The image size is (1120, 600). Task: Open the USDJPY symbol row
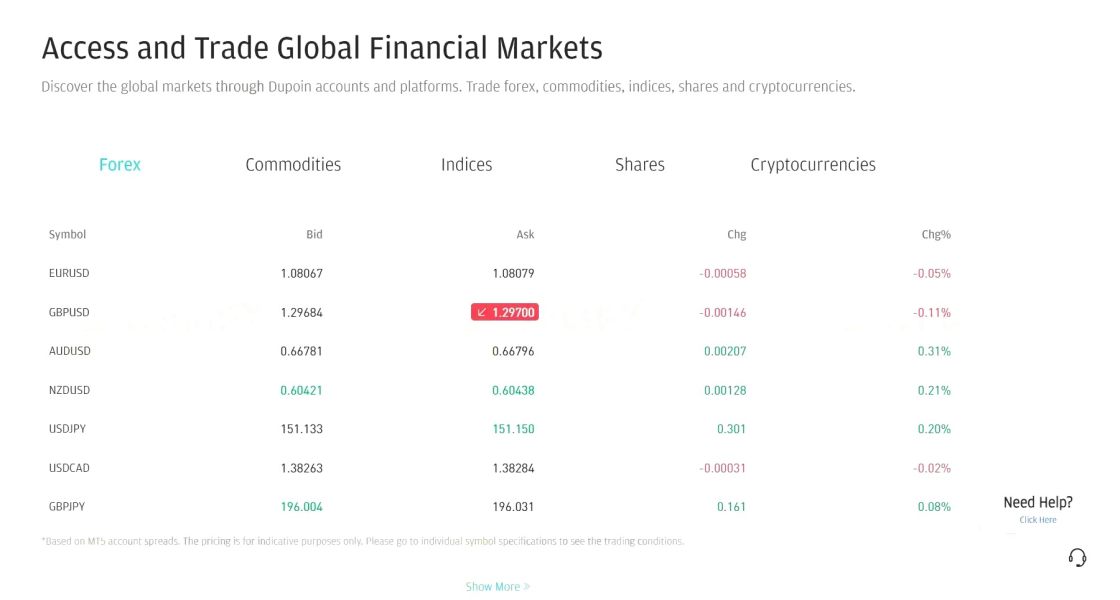(499, 429)
